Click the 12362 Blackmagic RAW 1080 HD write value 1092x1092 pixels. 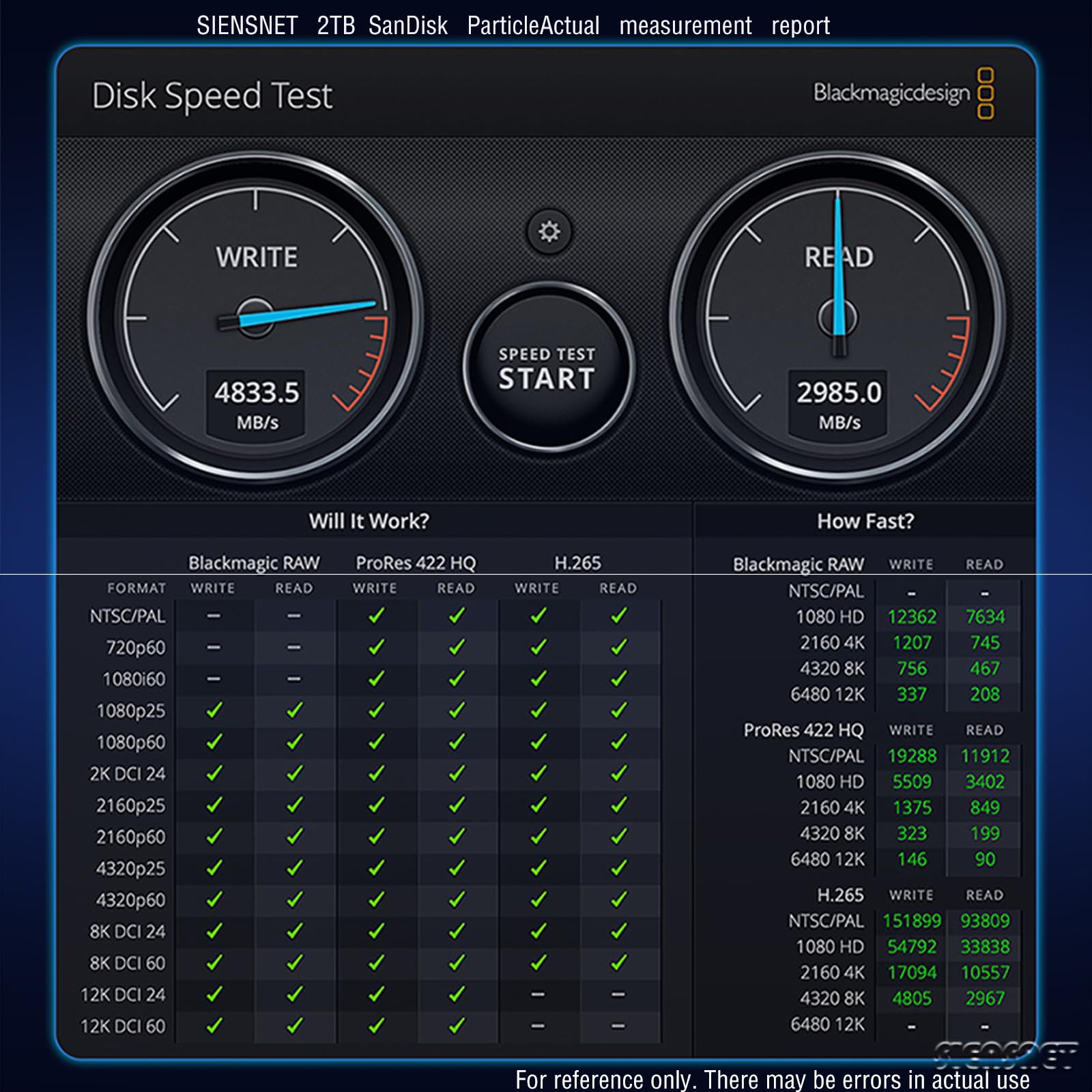pyautogui.click(x=912, y=617)
